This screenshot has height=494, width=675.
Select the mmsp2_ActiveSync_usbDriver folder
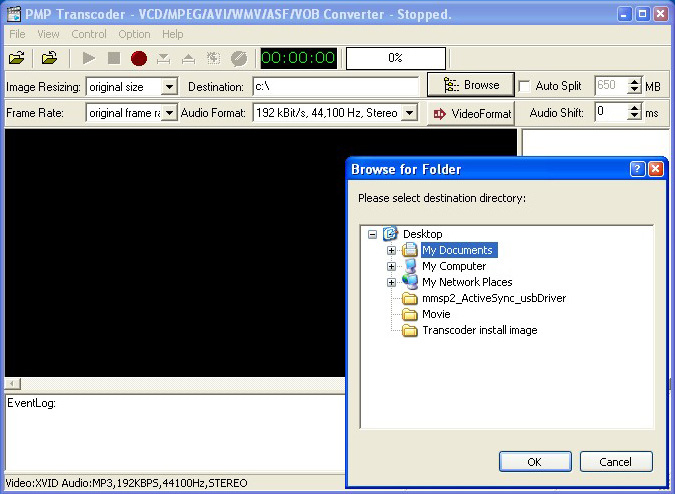point(494,298)
